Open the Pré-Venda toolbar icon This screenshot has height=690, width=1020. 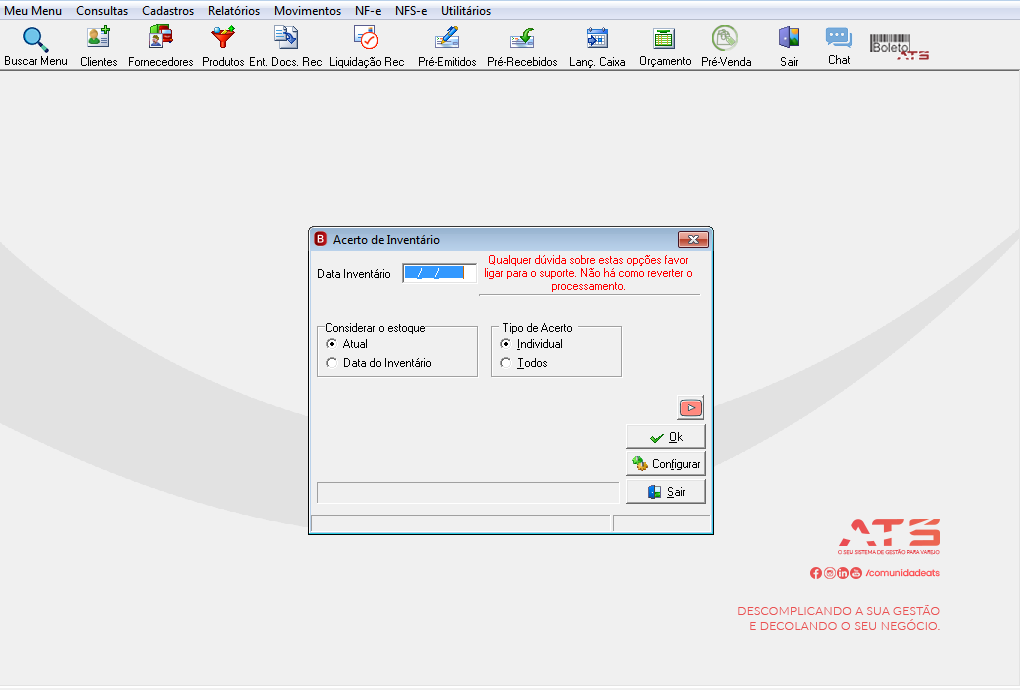pos(725,38)
